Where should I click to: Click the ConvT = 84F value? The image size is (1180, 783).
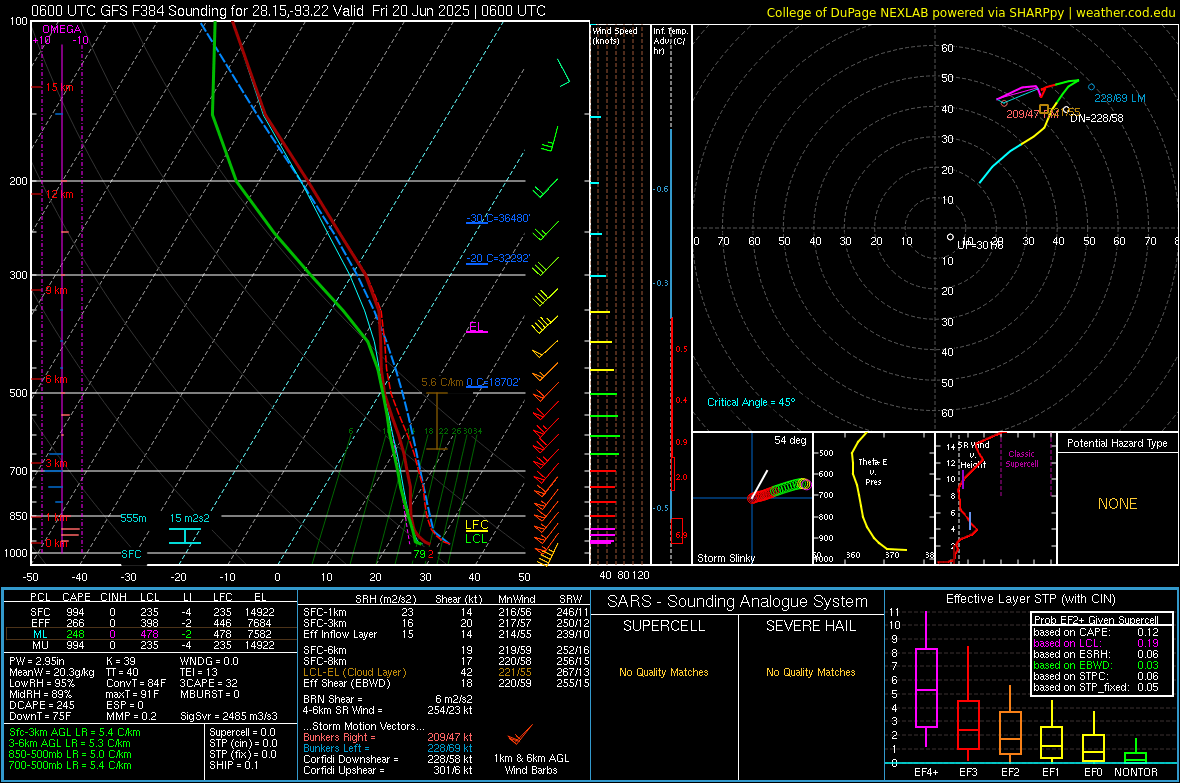136,683
